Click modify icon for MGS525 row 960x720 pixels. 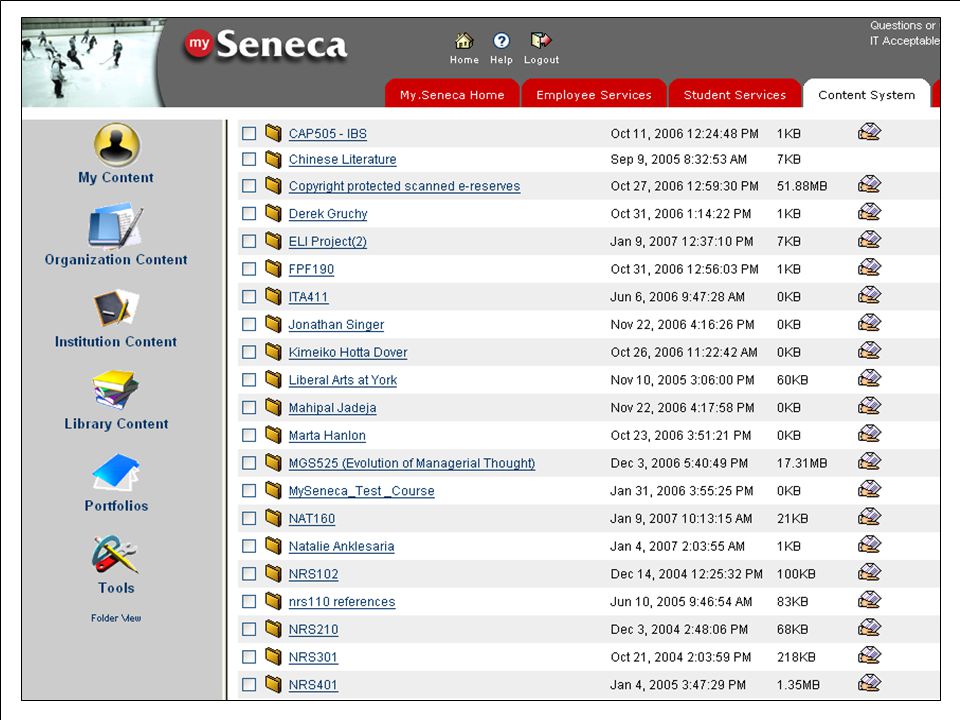coord(869,461)
